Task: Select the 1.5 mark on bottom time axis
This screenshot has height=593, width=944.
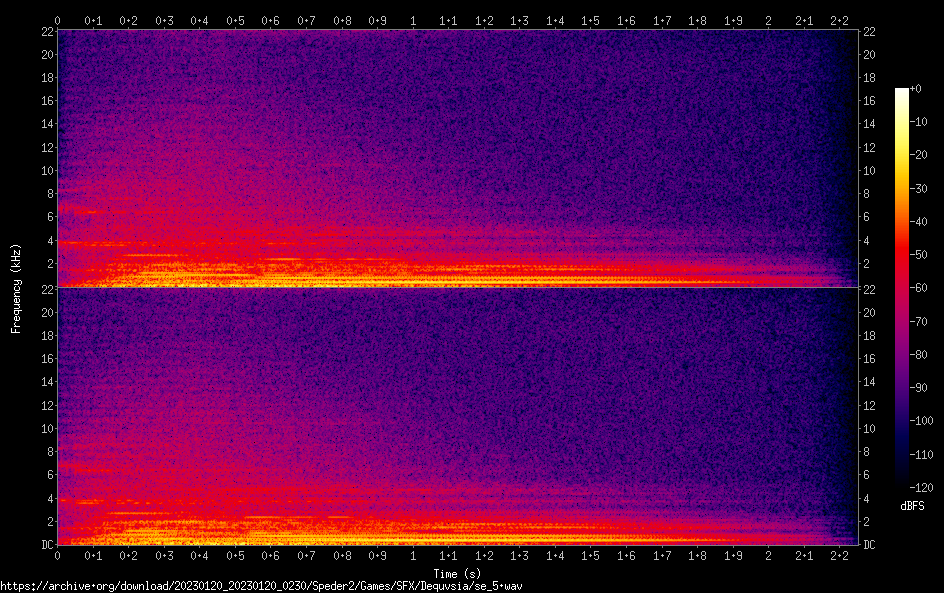Action: tap(590, 556)
